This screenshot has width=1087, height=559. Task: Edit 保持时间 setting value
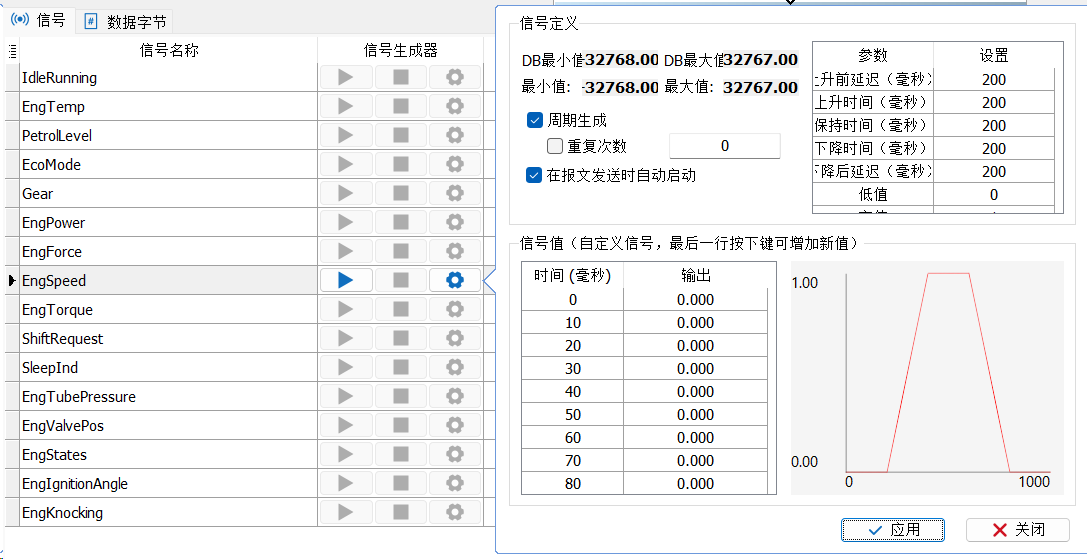click(993, 126)
